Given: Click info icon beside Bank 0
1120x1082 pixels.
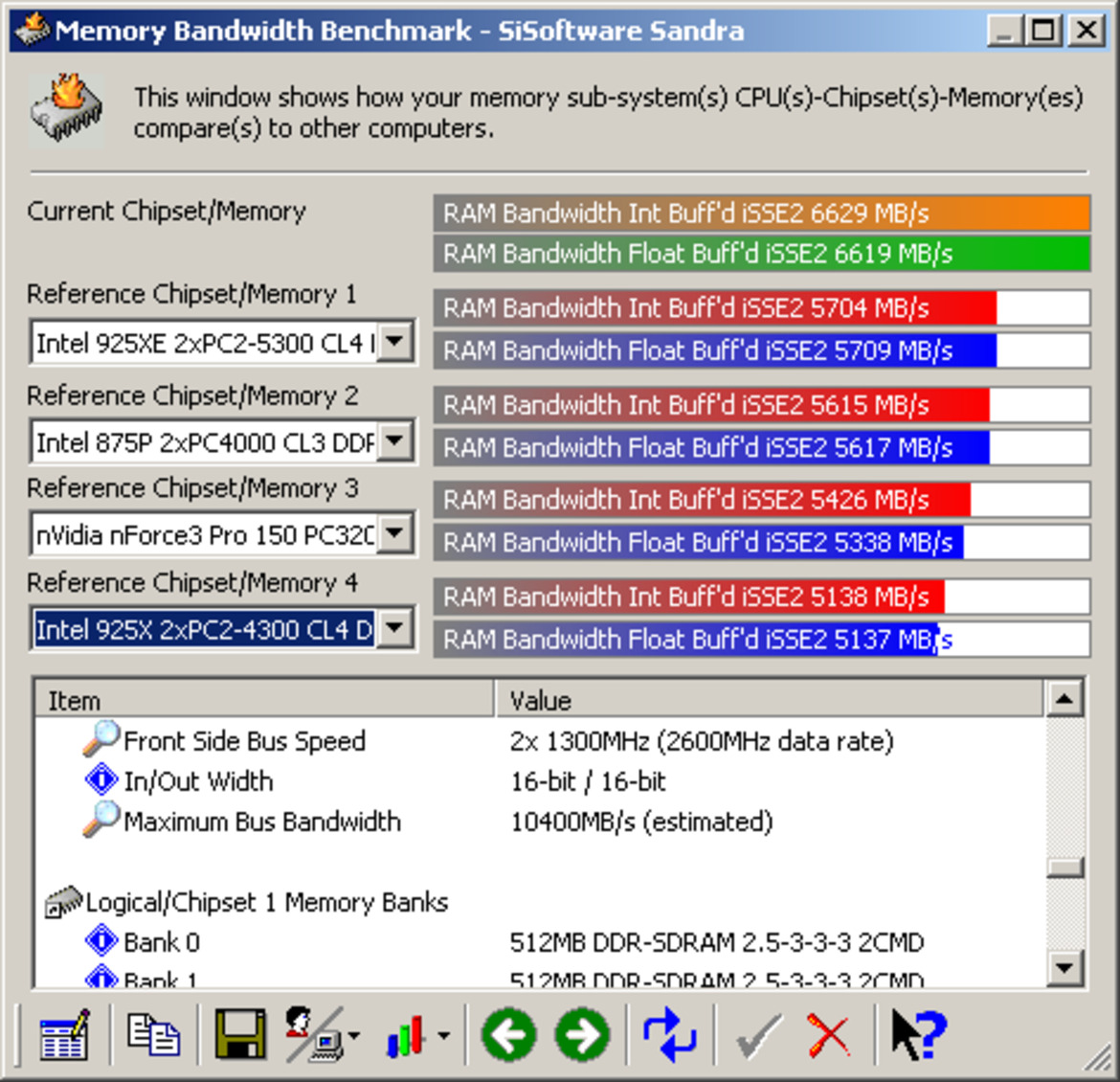Looking at the screenshot, I should coord(101,940).
